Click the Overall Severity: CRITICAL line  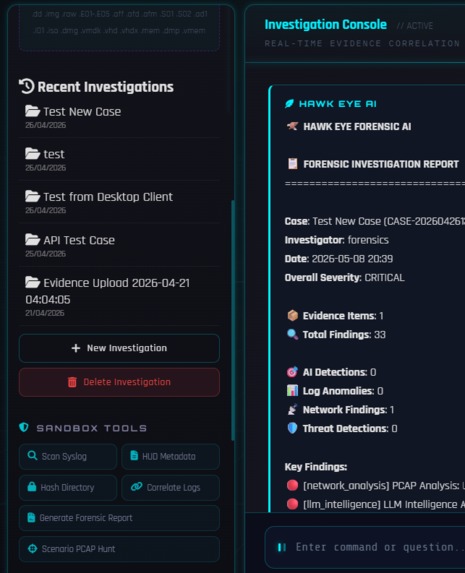[344, 277]
